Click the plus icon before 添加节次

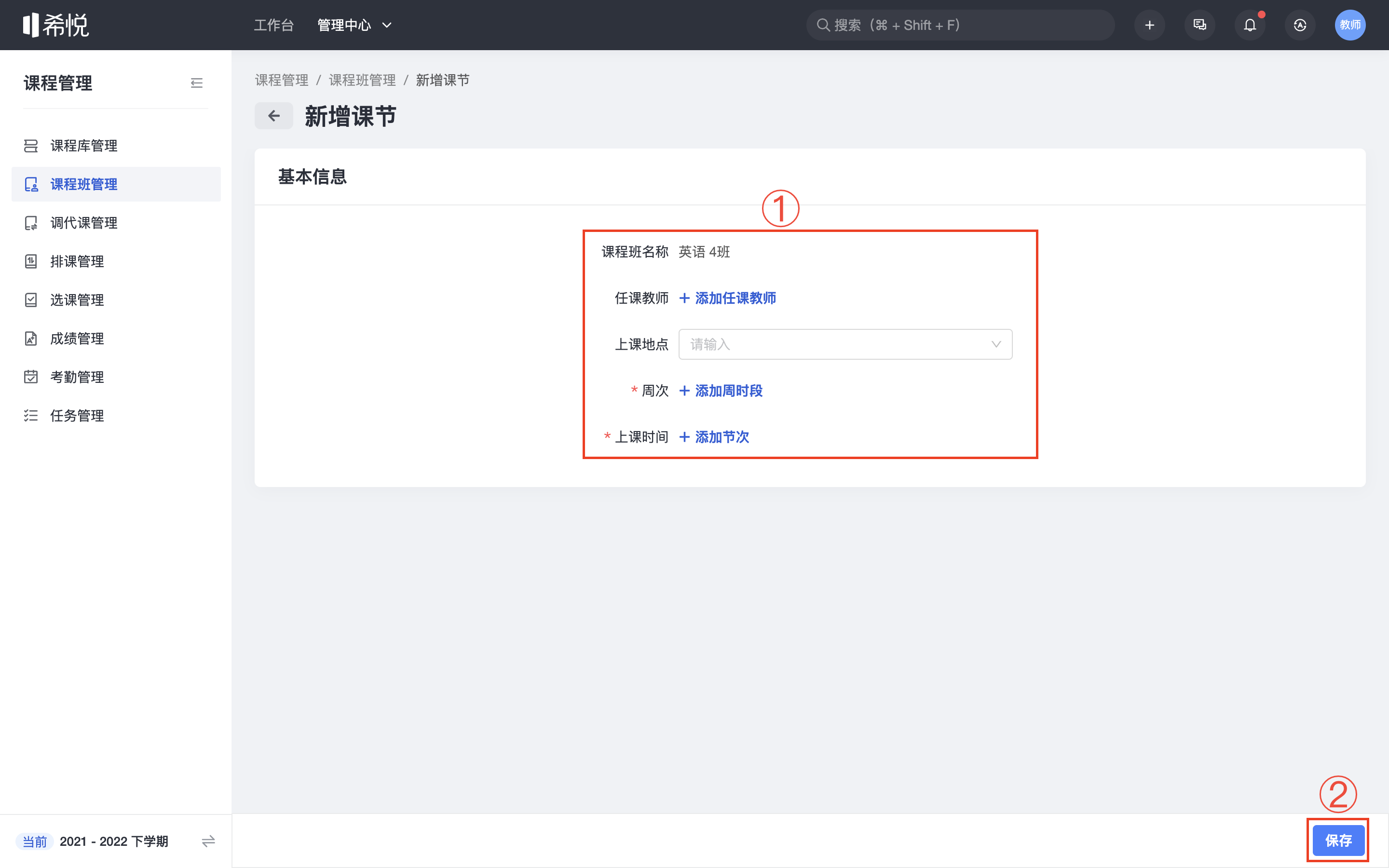click(684, 437)
